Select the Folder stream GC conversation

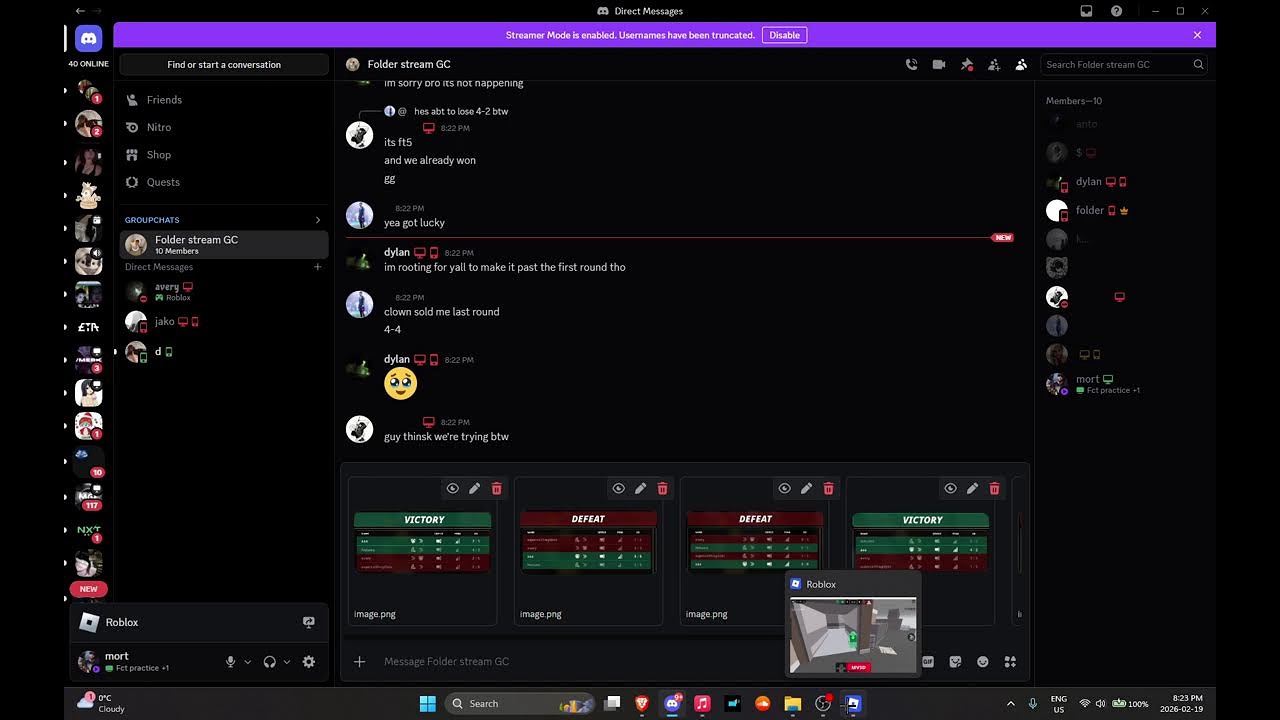224,244
